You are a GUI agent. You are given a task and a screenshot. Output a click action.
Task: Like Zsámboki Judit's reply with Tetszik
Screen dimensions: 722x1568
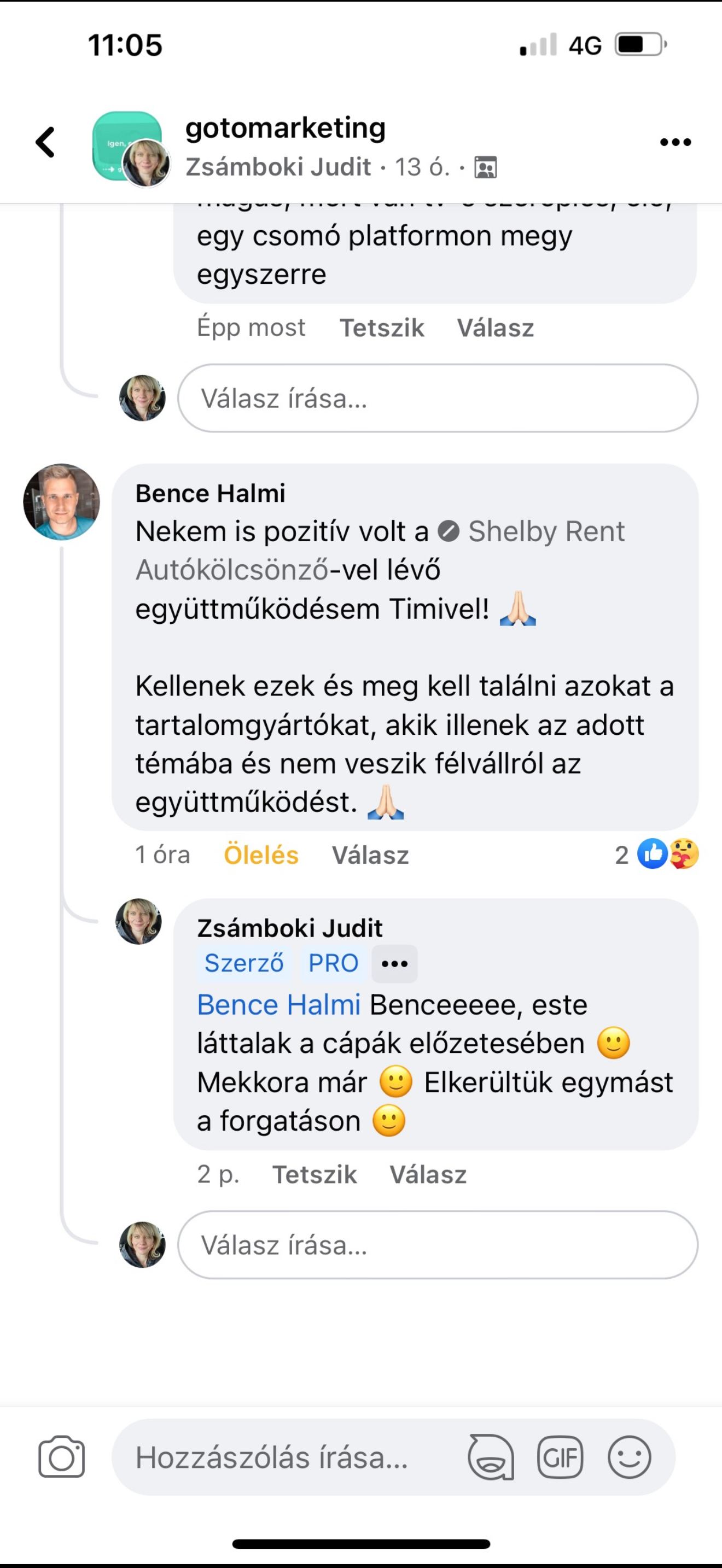coord(316,1175)
